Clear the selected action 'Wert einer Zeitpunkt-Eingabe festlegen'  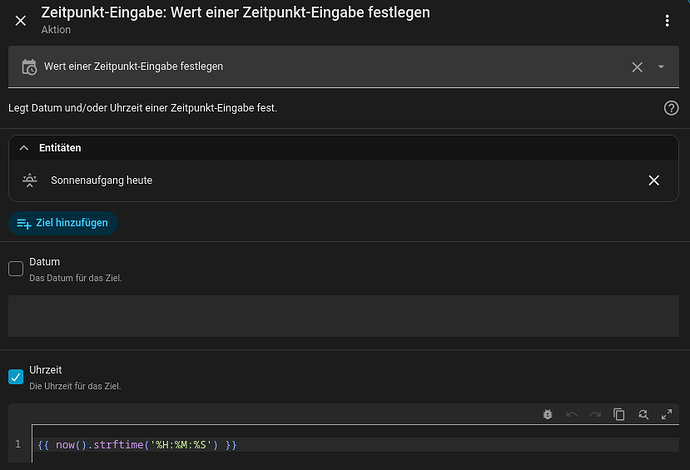637,67
